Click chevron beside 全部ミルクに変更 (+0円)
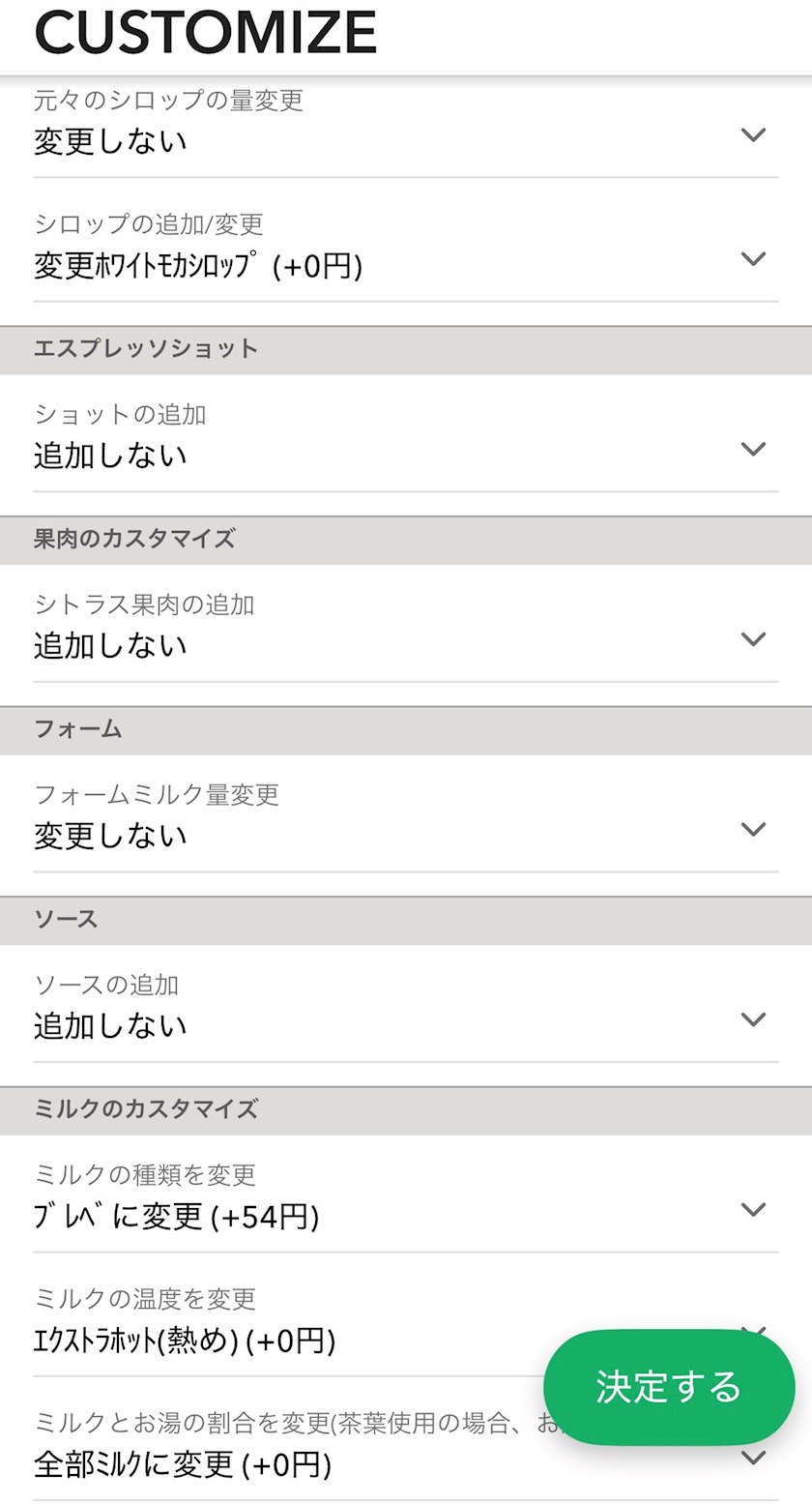This screenshot has height=1504, width=812. pos(753,1458)
